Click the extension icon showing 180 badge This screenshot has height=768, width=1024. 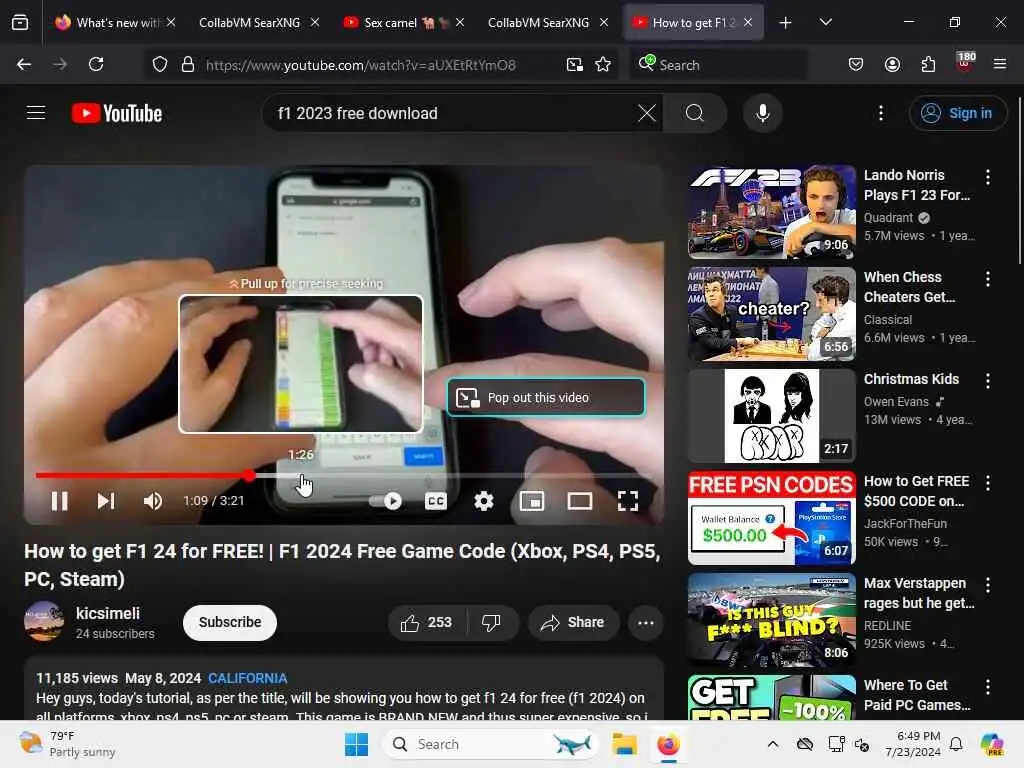(x=965, y=63)
